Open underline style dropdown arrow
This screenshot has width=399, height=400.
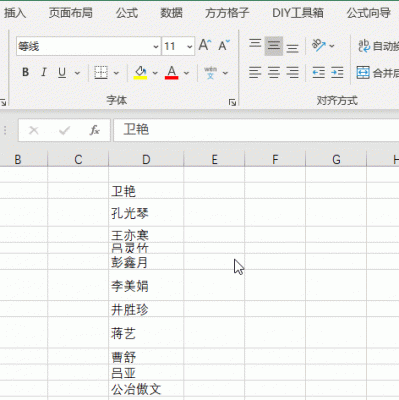77,73
